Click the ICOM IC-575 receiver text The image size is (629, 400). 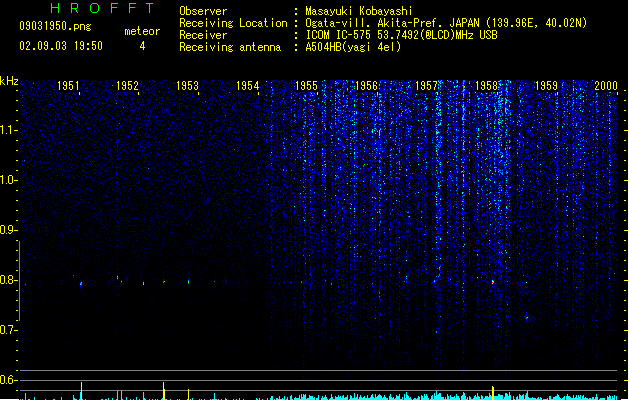pos(402,35)
